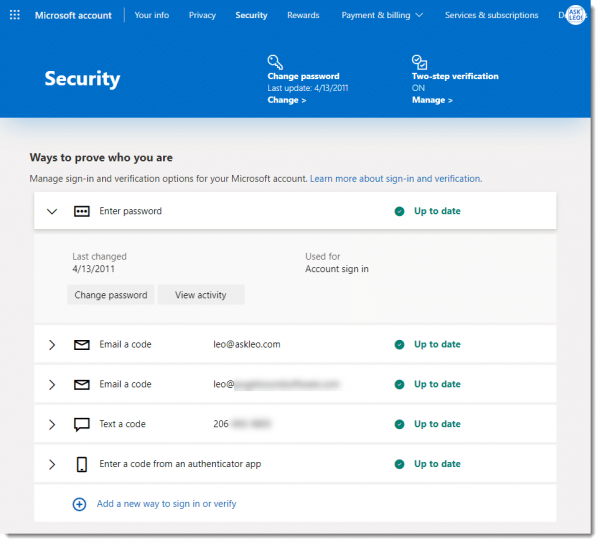
Task: Go to the Your info tab
Action: point(152,15)
